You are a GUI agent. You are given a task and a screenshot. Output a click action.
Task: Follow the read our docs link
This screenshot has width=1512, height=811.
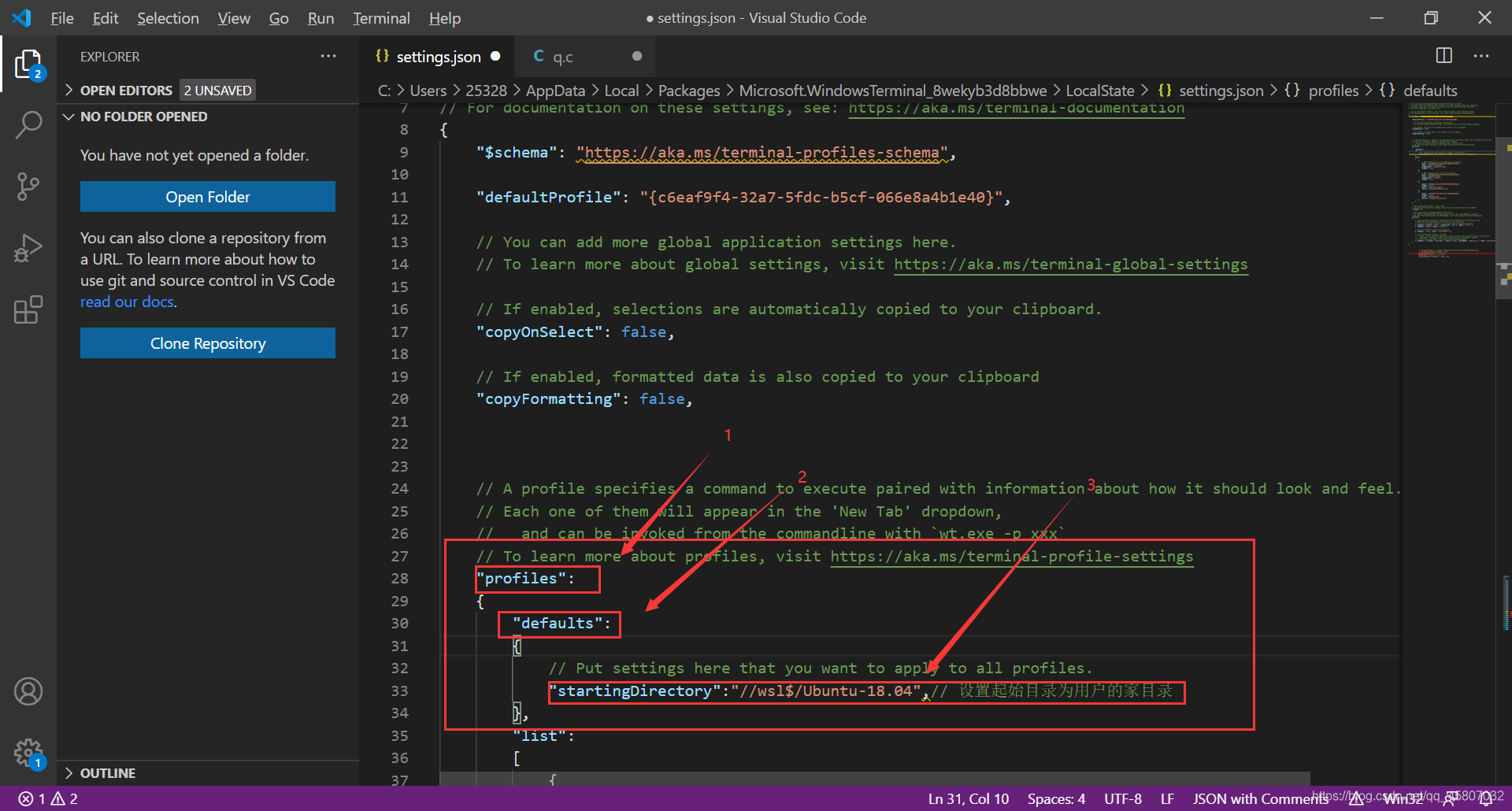(x=127, y=302)
